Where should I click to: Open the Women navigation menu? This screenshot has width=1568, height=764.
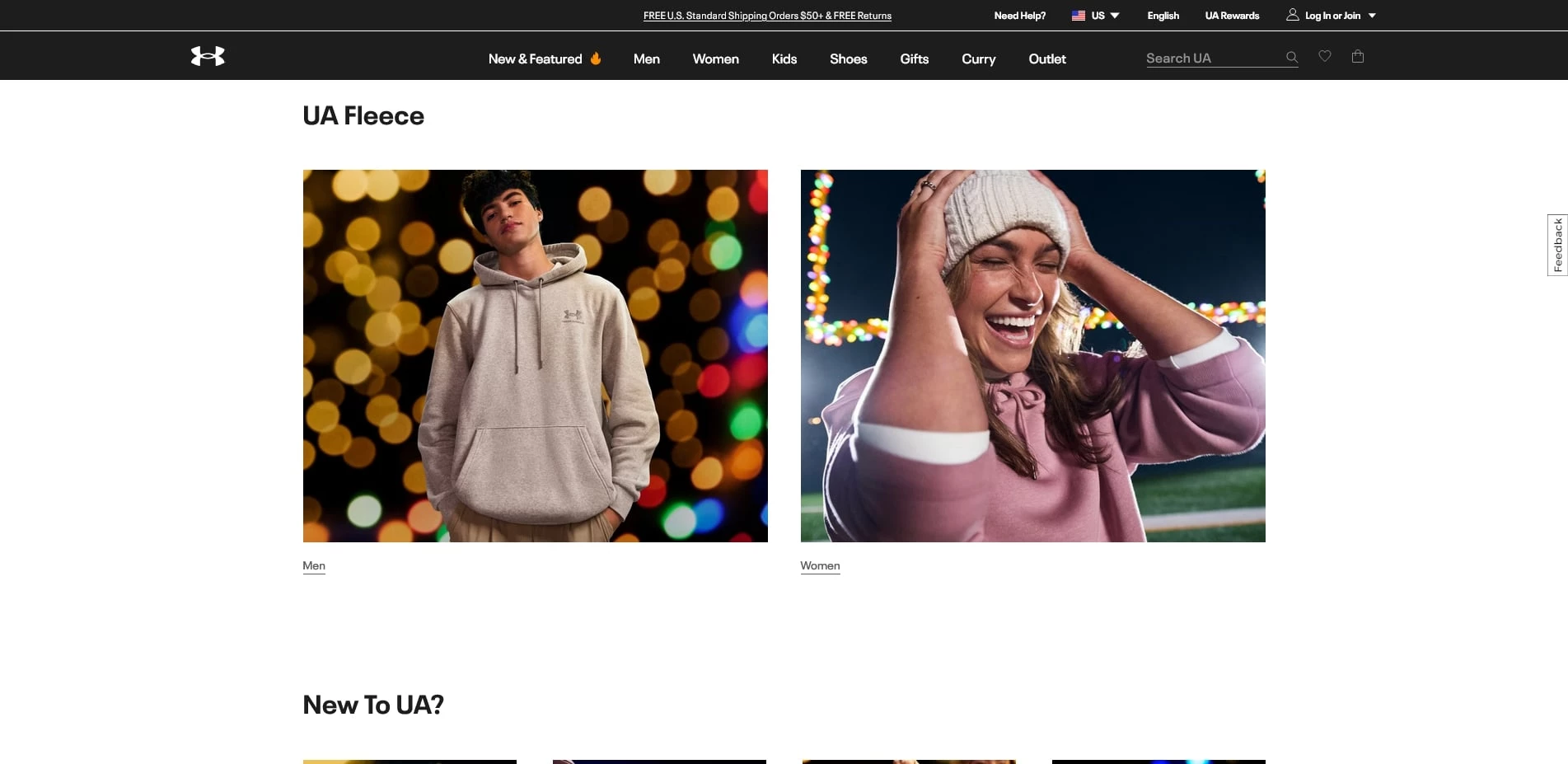pos(715,59)
